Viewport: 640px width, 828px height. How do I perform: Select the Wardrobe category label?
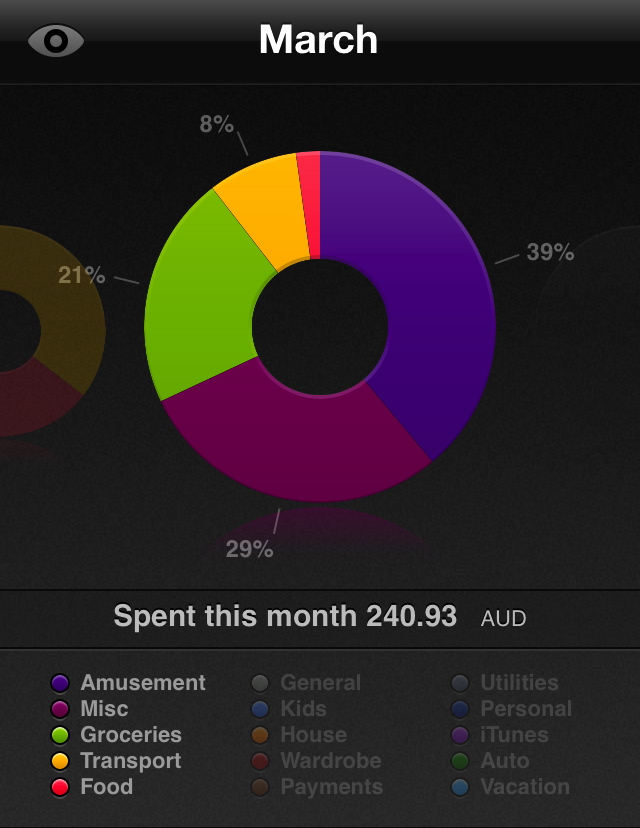tap(330, 761)
